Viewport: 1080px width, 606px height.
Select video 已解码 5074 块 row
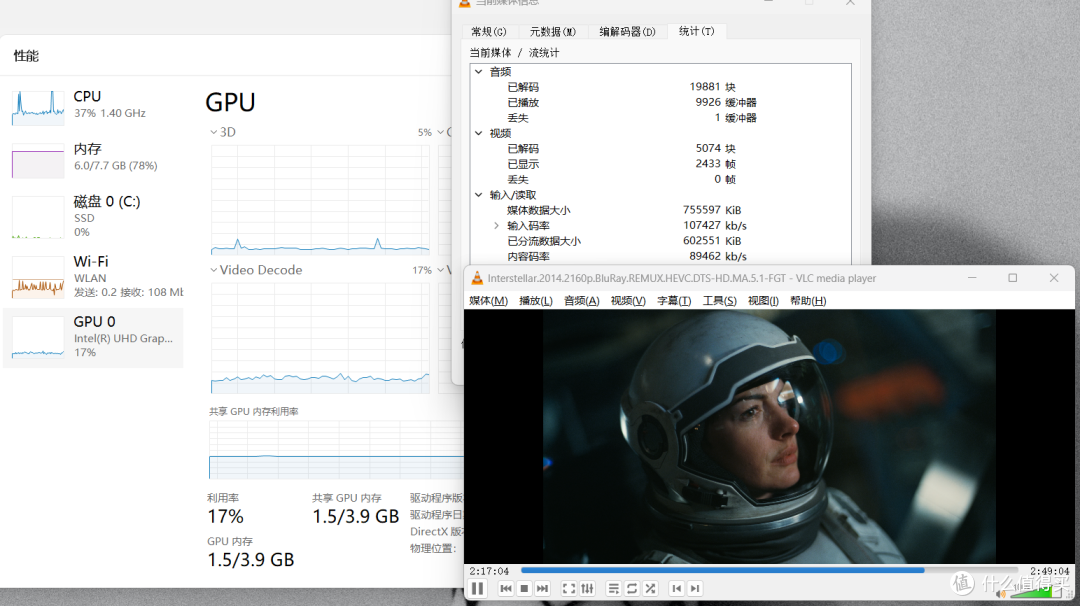point(661,148)
